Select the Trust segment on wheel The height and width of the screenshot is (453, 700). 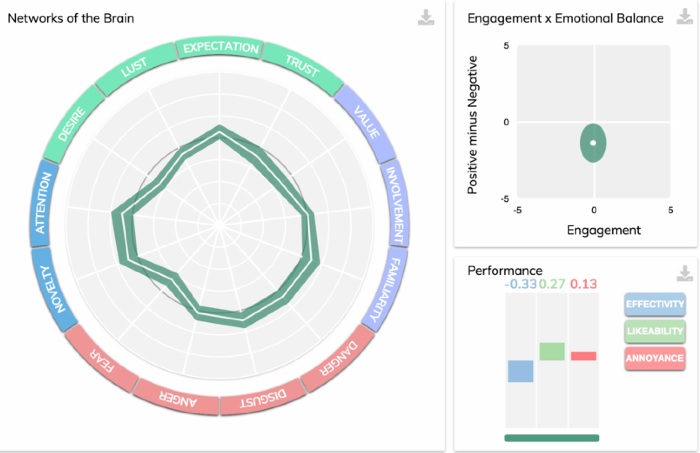click(300, 64)
